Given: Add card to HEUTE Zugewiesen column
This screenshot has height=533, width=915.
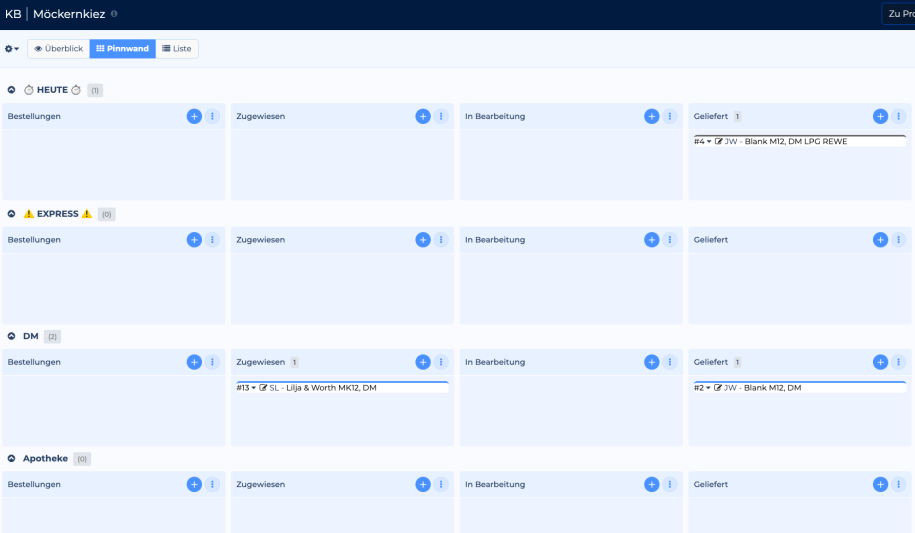Looking at the screenshot, I should (x=423, y=116).
